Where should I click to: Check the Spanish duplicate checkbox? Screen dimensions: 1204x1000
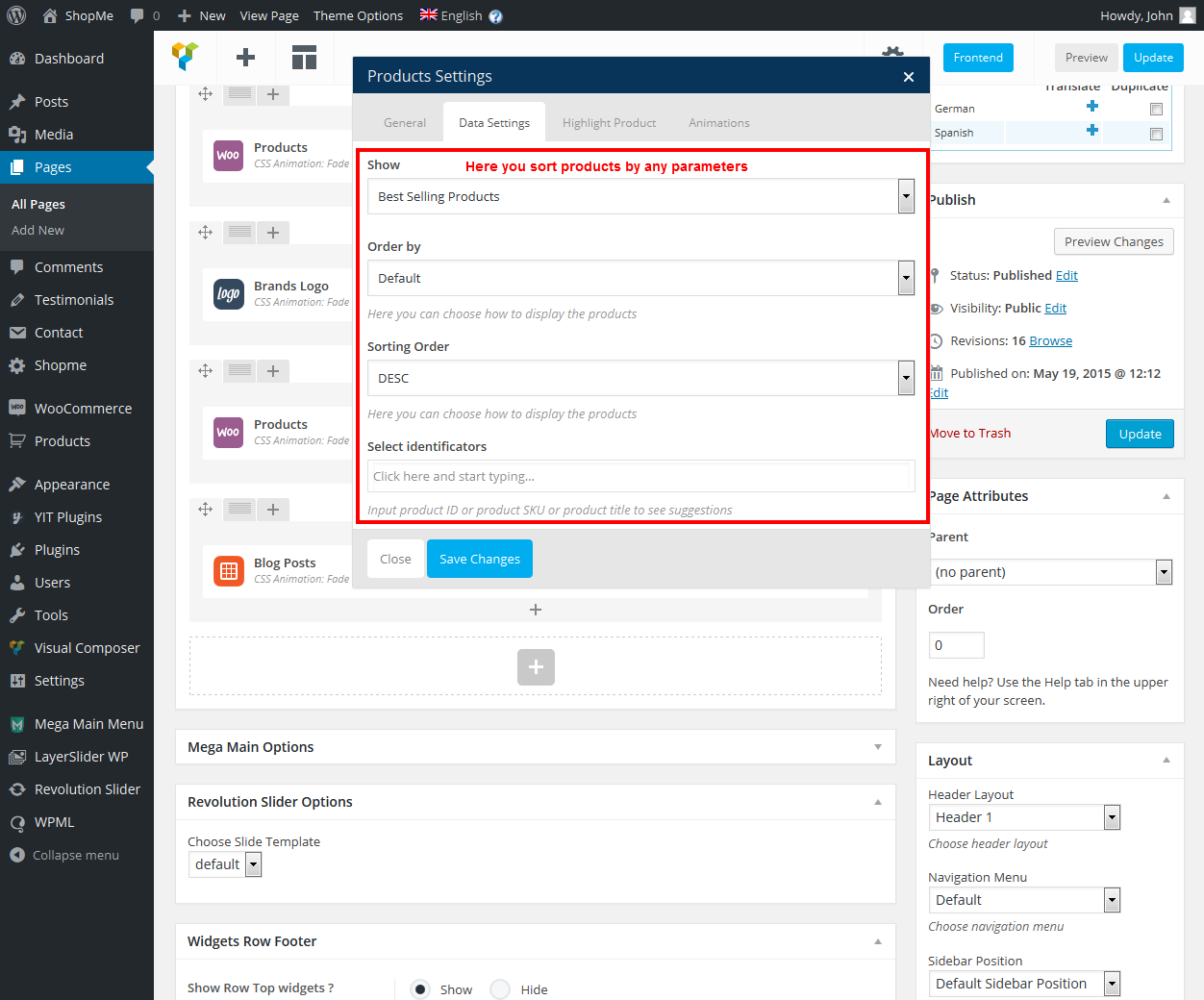pyautogui.click(x=1156, y=134)
